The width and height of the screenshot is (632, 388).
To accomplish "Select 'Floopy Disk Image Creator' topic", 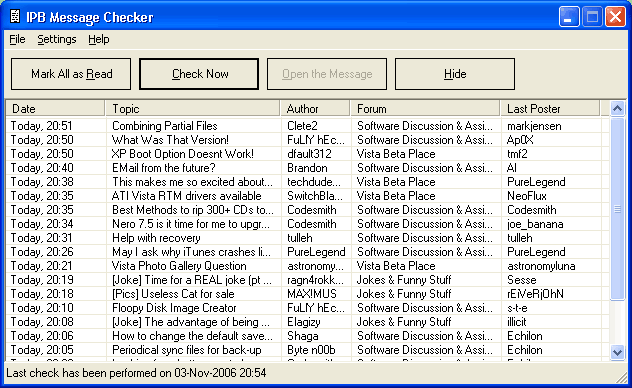I will 174,308.
